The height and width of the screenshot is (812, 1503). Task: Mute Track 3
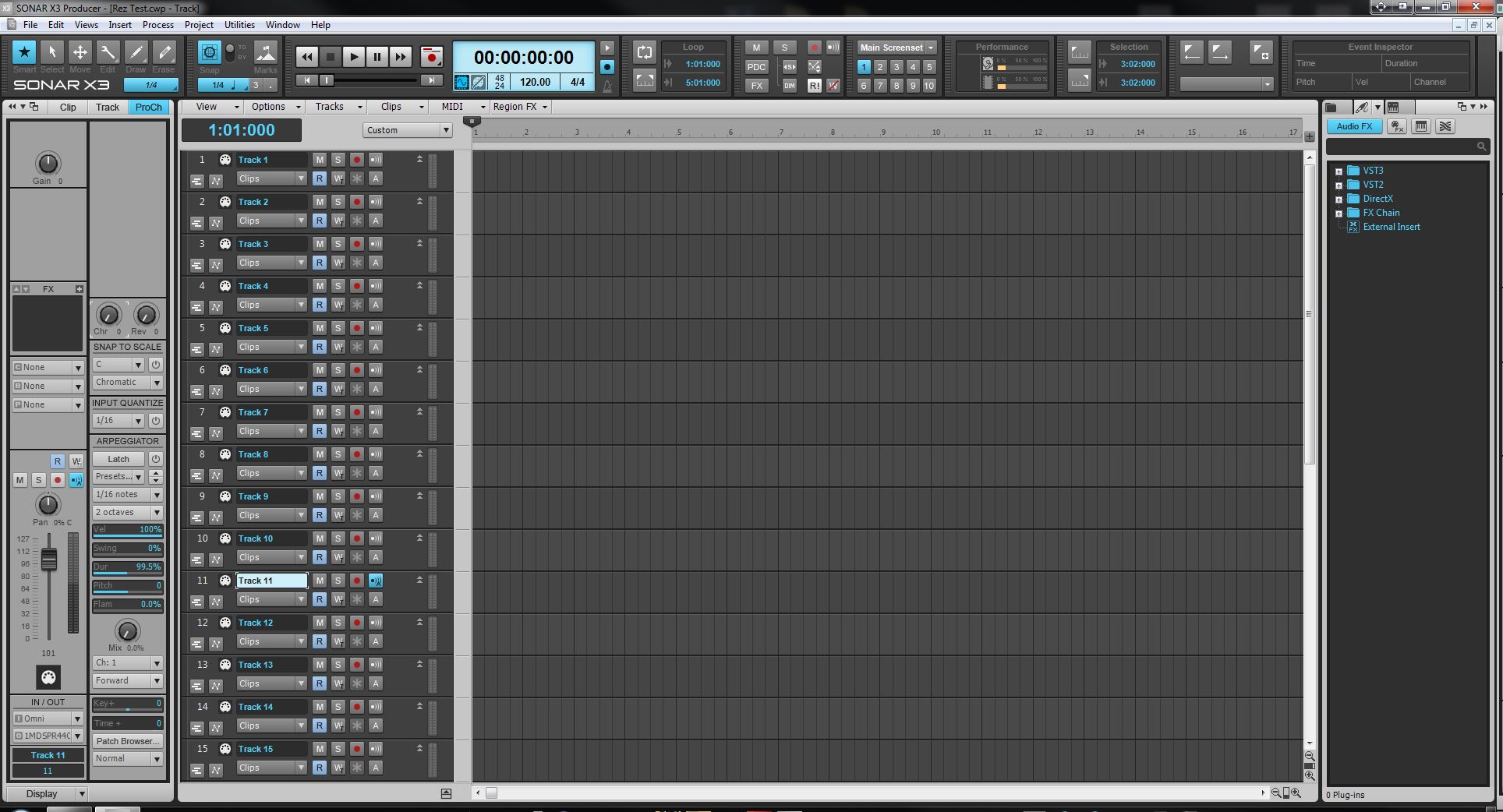[x=319, y=244]
